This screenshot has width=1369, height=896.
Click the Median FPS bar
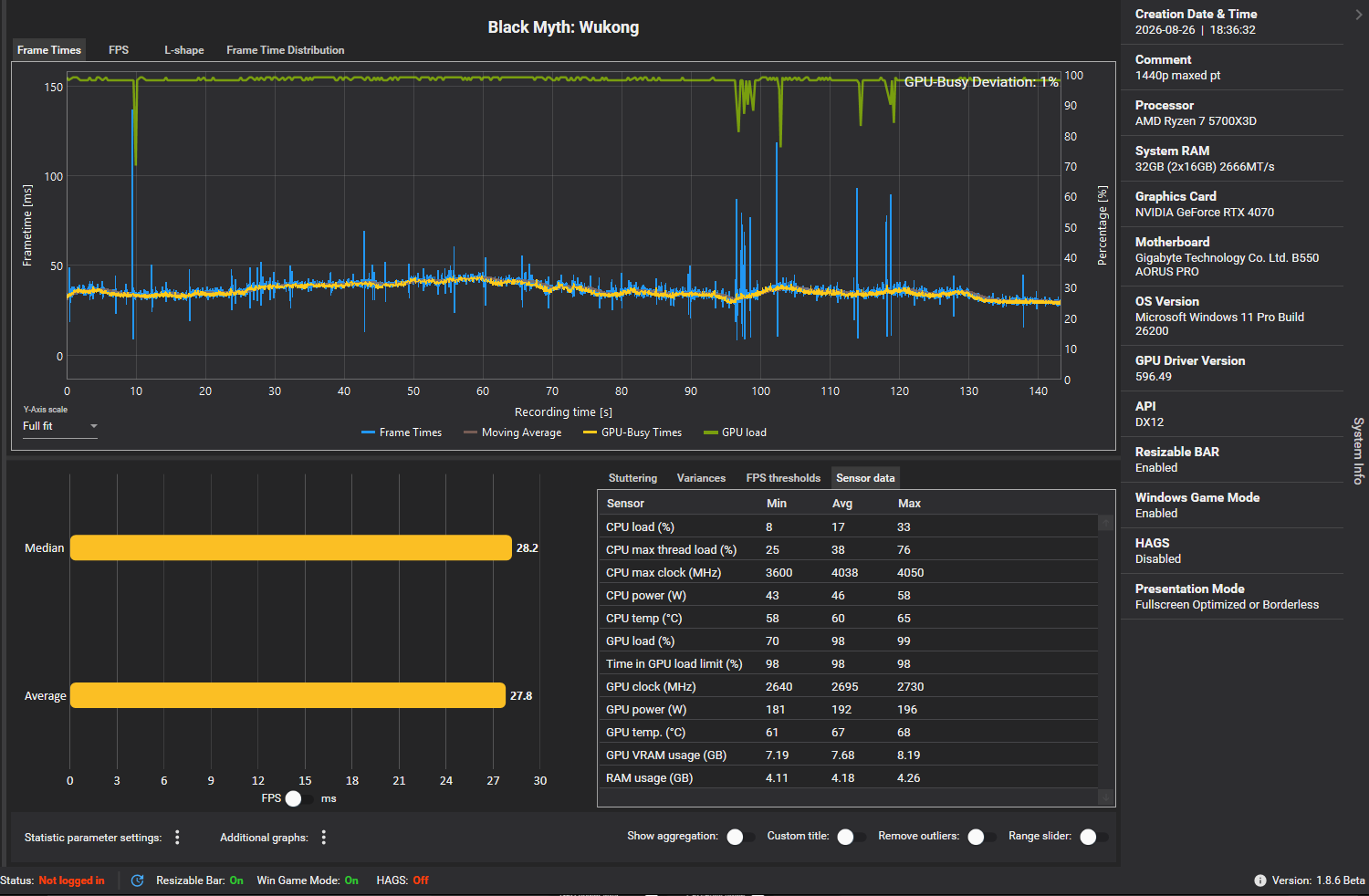tap(291, 547)
